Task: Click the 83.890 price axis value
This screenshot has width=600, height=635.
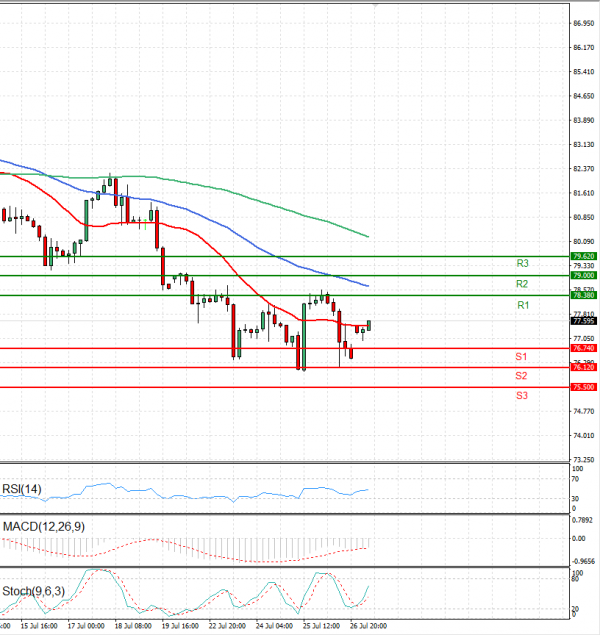Action: click(584, 121)
